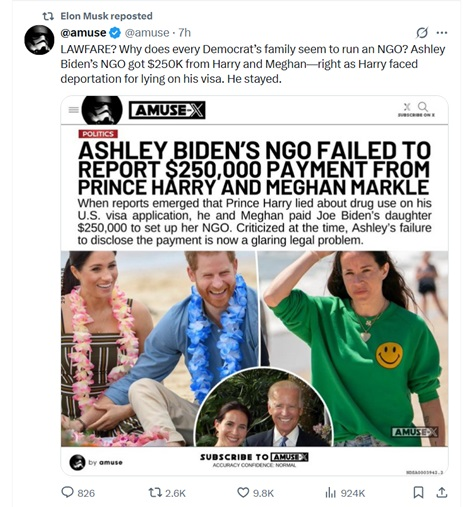This screenshot has width=468, height=507.
Task: Like the post with the heart icon
Action: (243, 492)
